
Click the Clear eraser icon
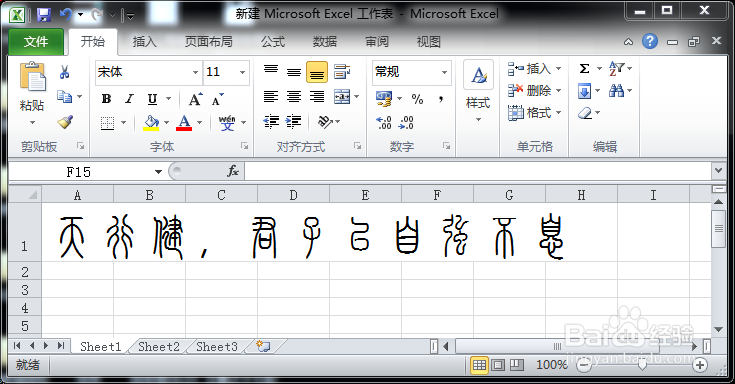tap(585, 113)
